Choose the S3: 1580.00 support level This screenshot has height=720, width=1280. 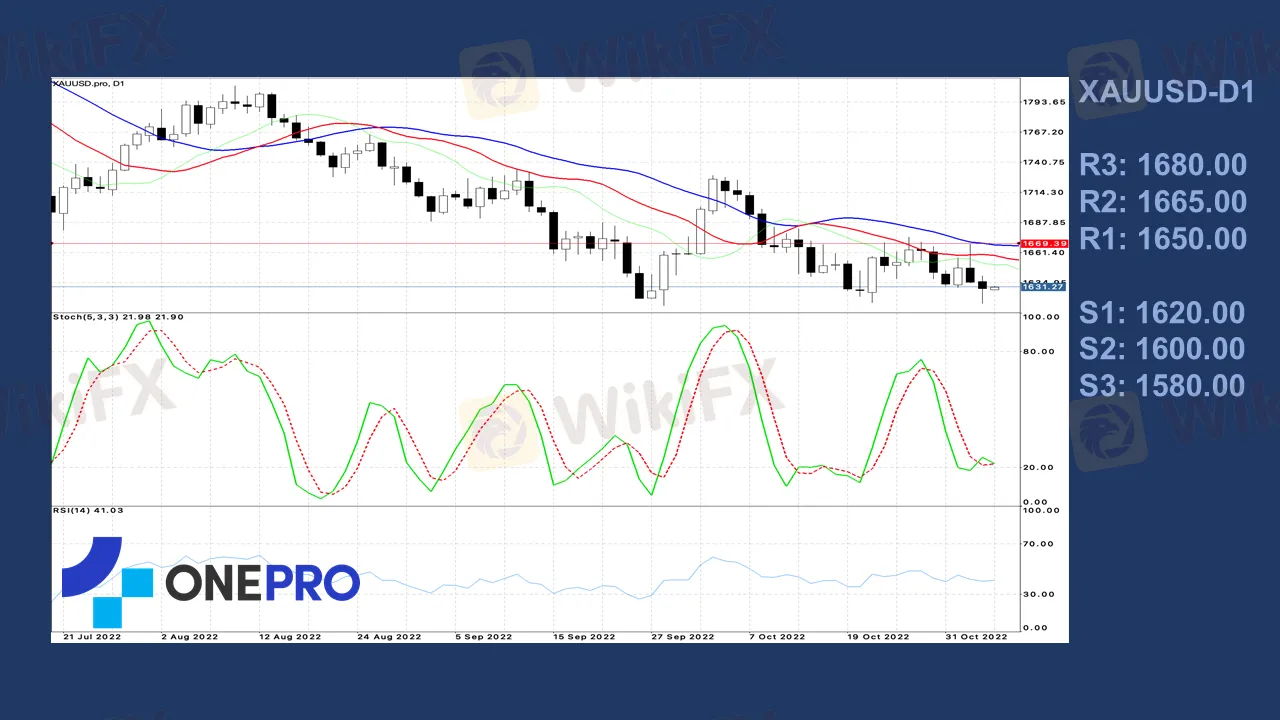tap(1162, 386)
